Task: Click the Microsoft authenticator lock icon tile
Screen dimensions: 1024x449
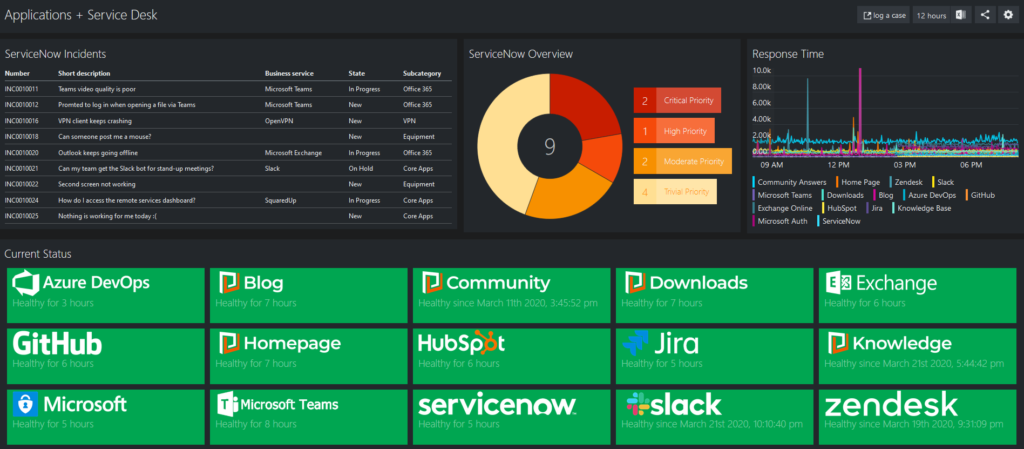Action: click(x=25, y=404)
